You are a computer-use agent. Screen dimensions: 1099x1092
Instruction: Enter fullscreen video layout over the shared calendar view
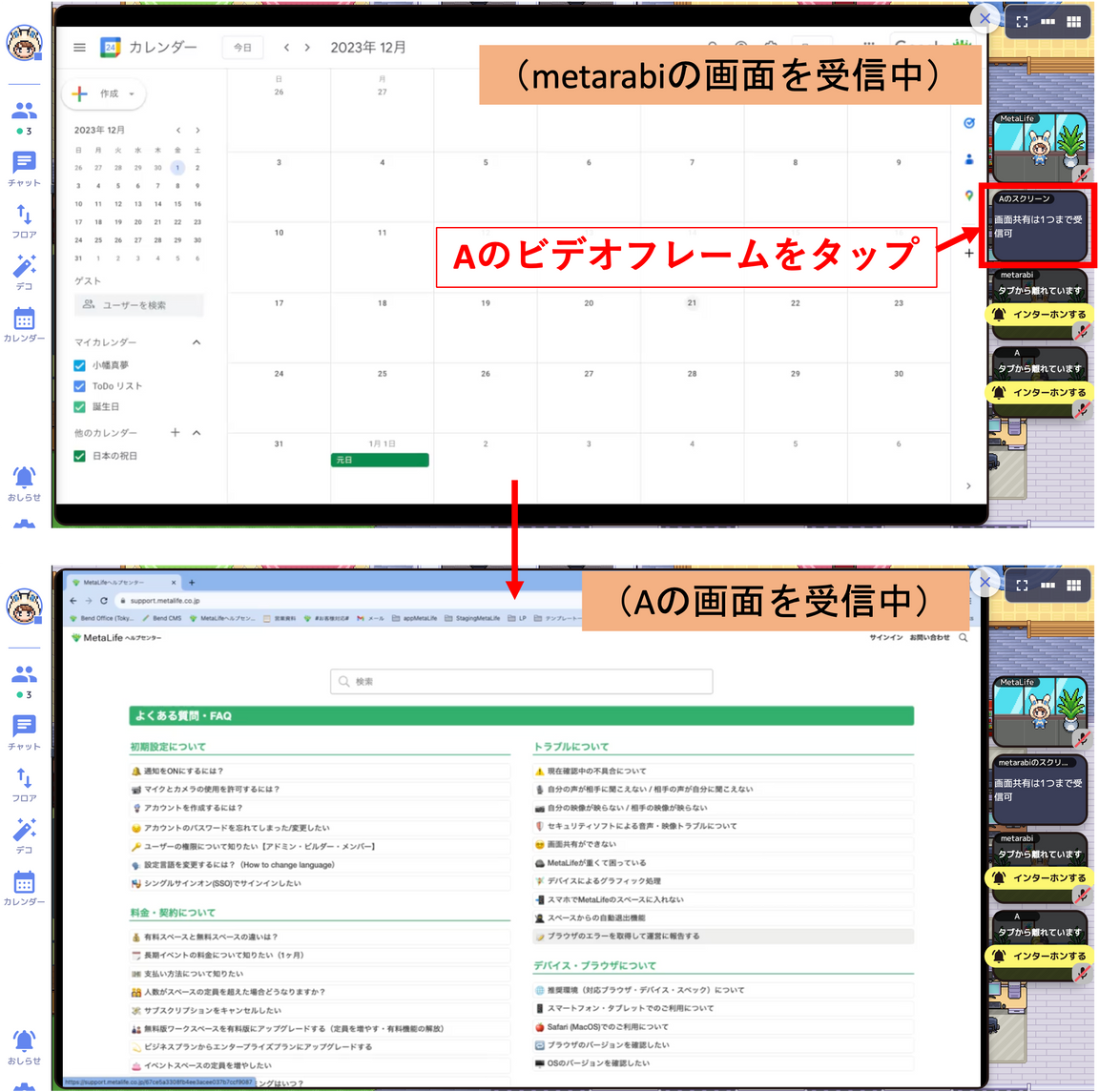tap(1022, 22)
